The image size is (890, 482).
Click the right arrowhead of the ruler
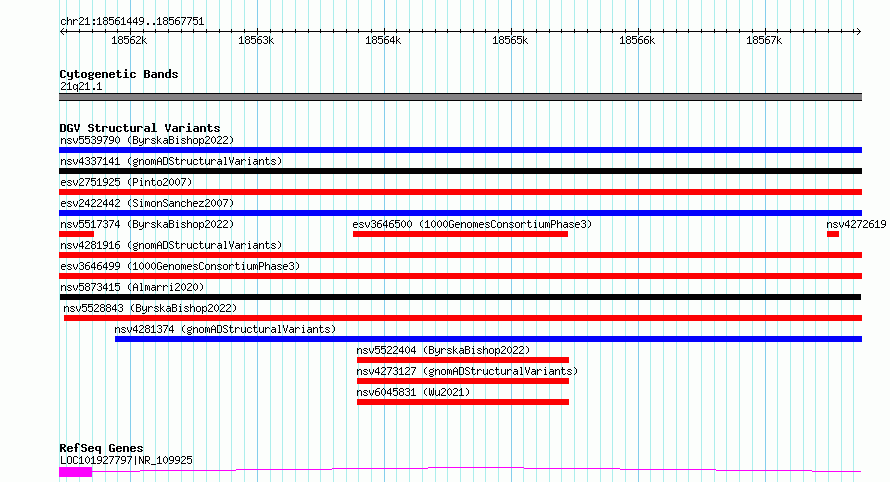click(x=858, y=32)
